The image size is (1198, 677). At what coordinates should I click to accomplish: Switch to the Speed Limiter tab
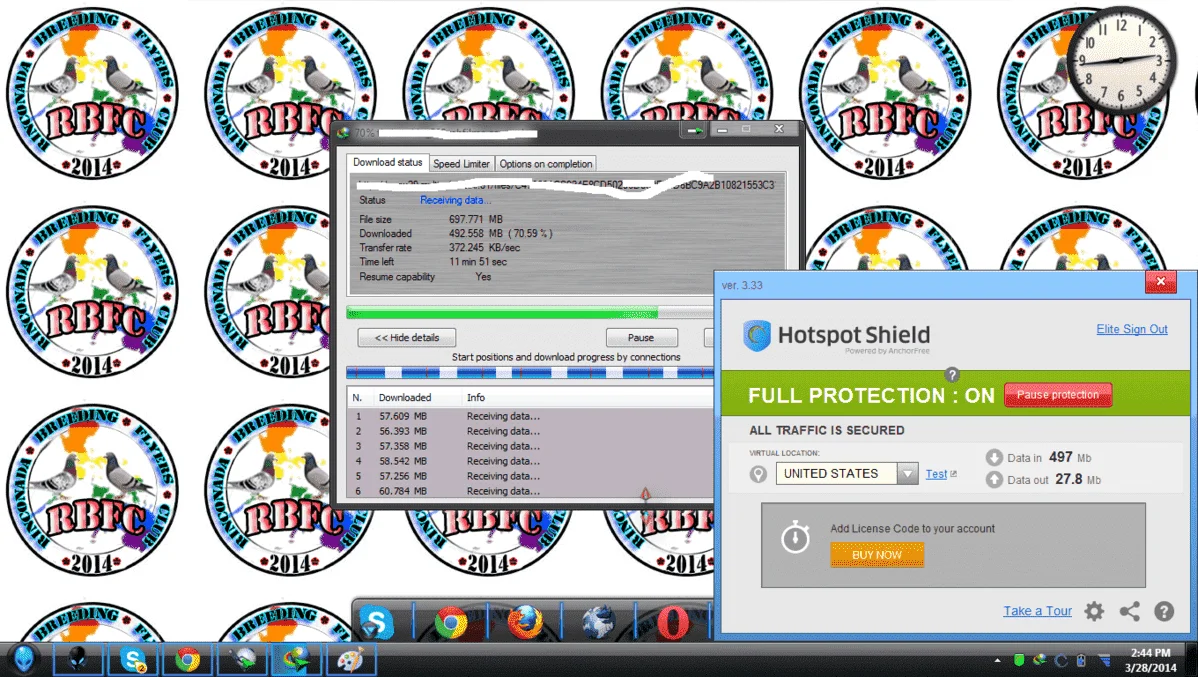(461, 164)
